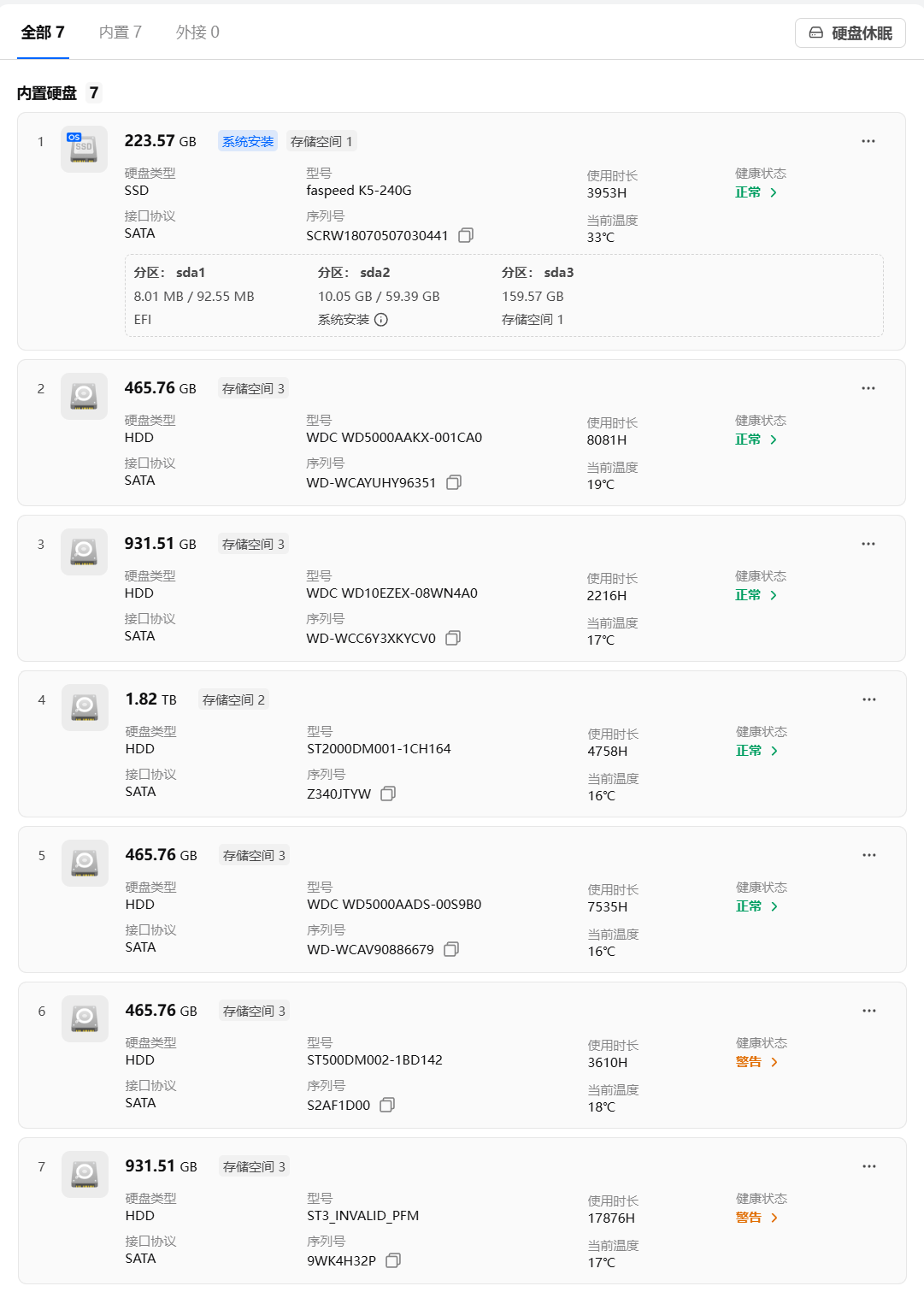Image resolution: width=924 pixels, height=1292 pixels.
Task: Open more options for disk 4
Action: pyautogui.click(x=869, y=699)
